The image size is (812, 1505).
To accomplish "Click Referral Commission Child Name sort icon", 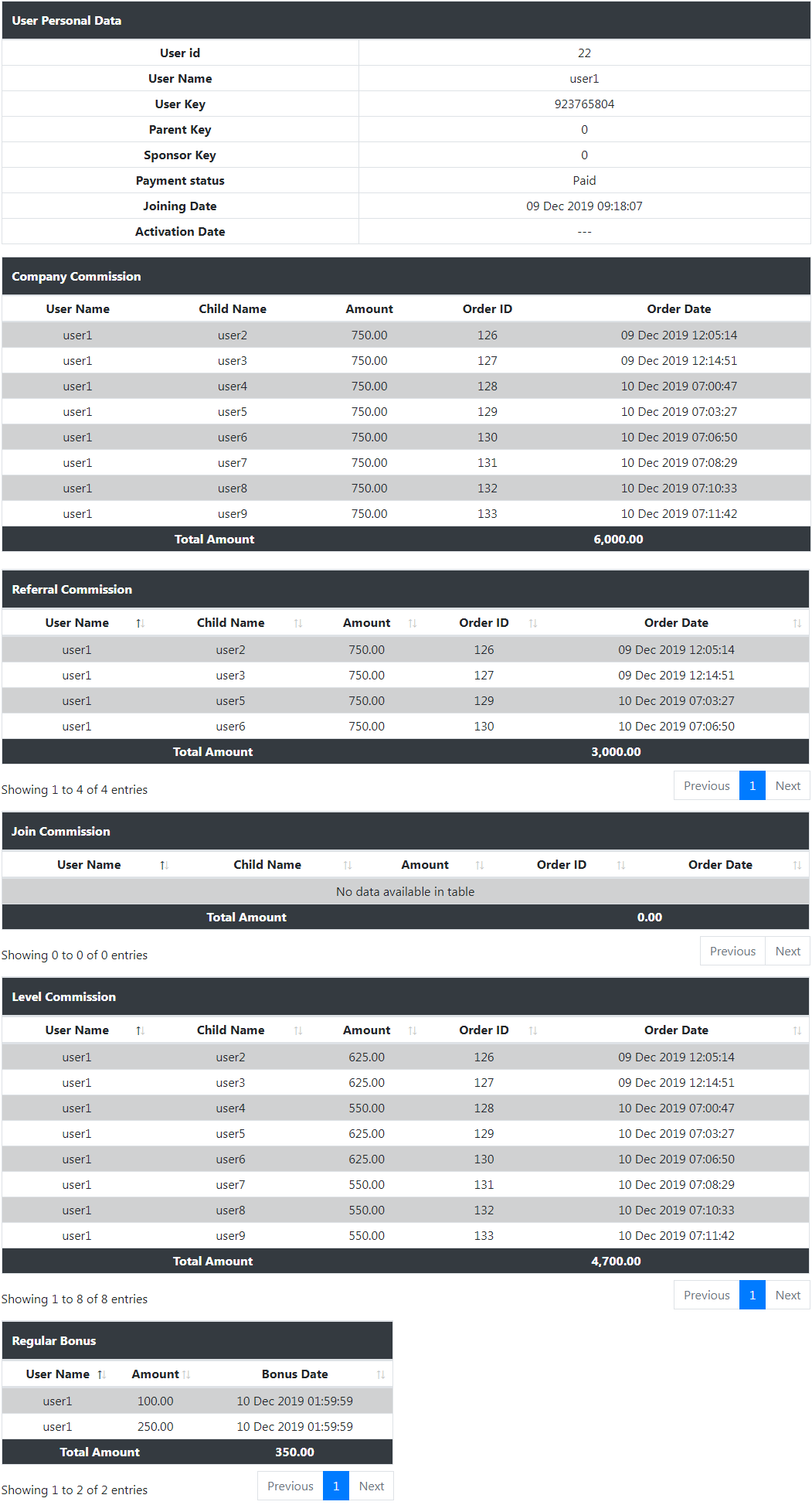I will point(298,623).
